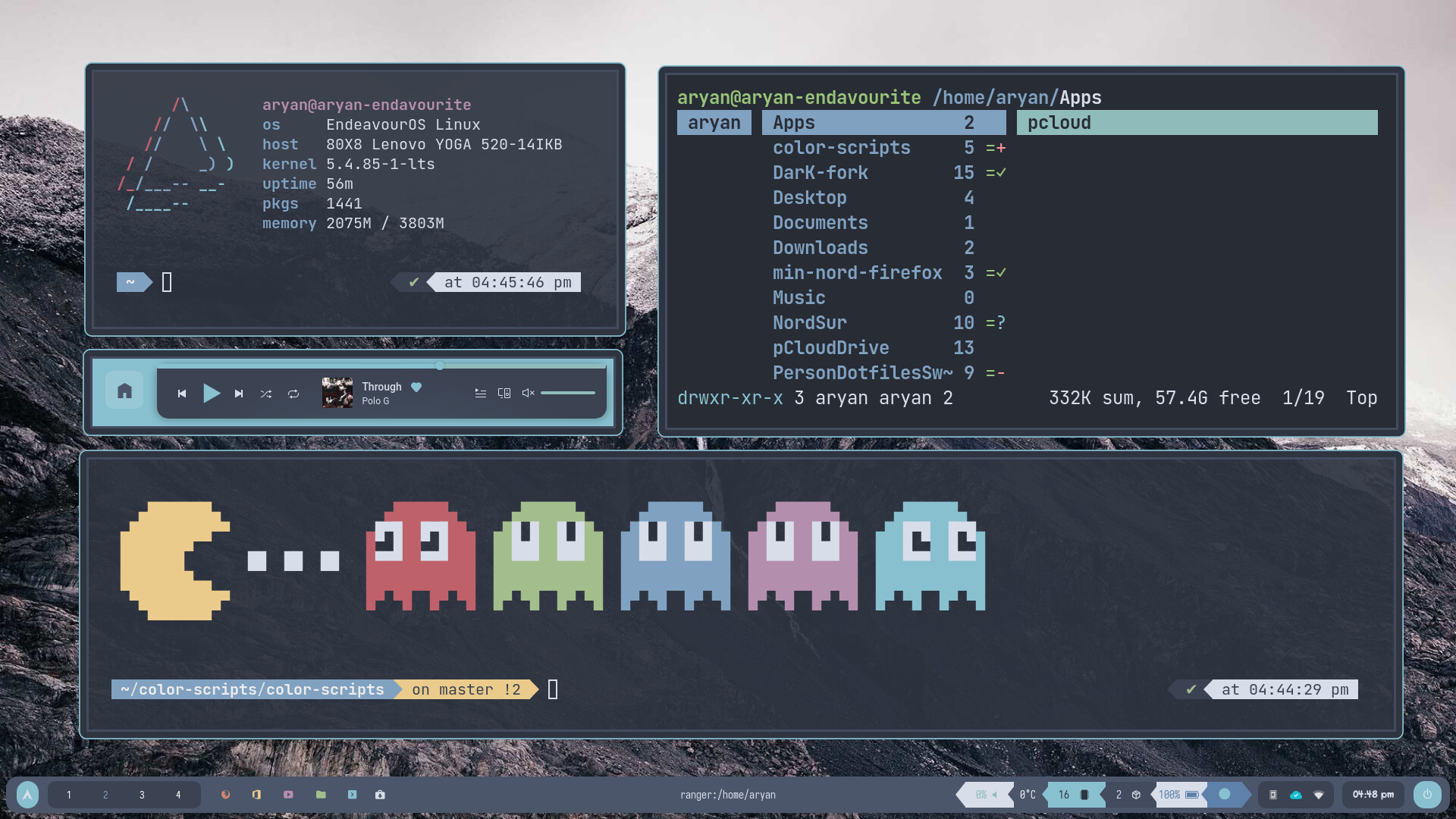Skip to previous track in player

coord(182,394)
